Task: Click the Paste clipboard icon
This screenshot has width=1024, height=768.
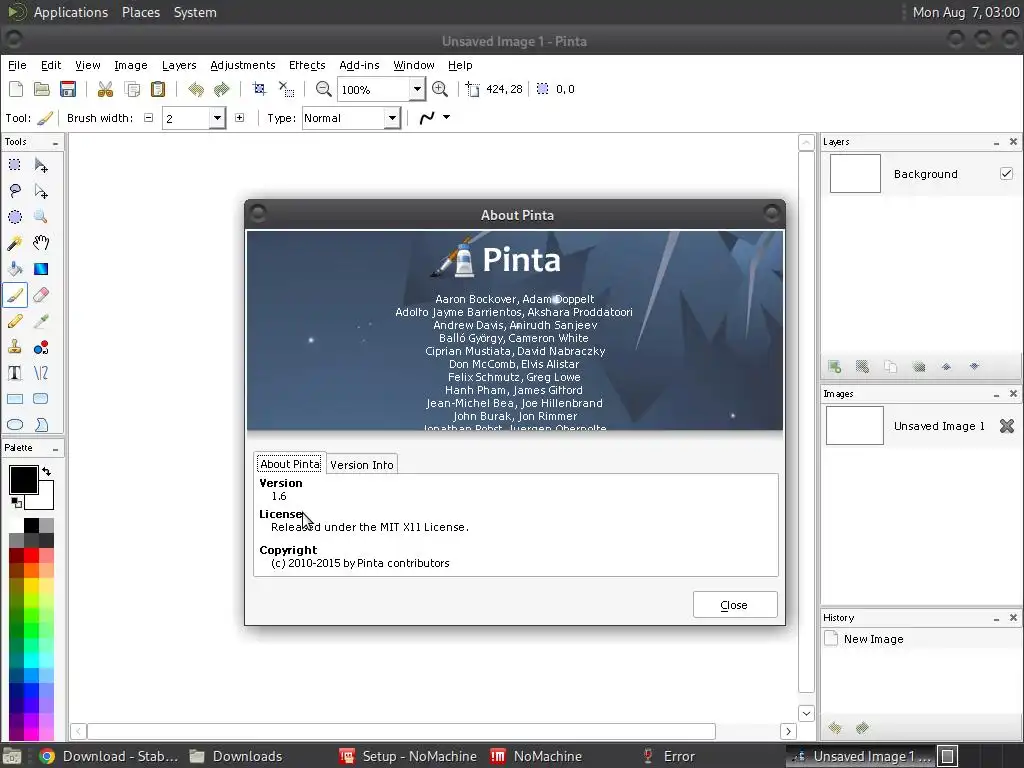Action: tap(158, 89)
